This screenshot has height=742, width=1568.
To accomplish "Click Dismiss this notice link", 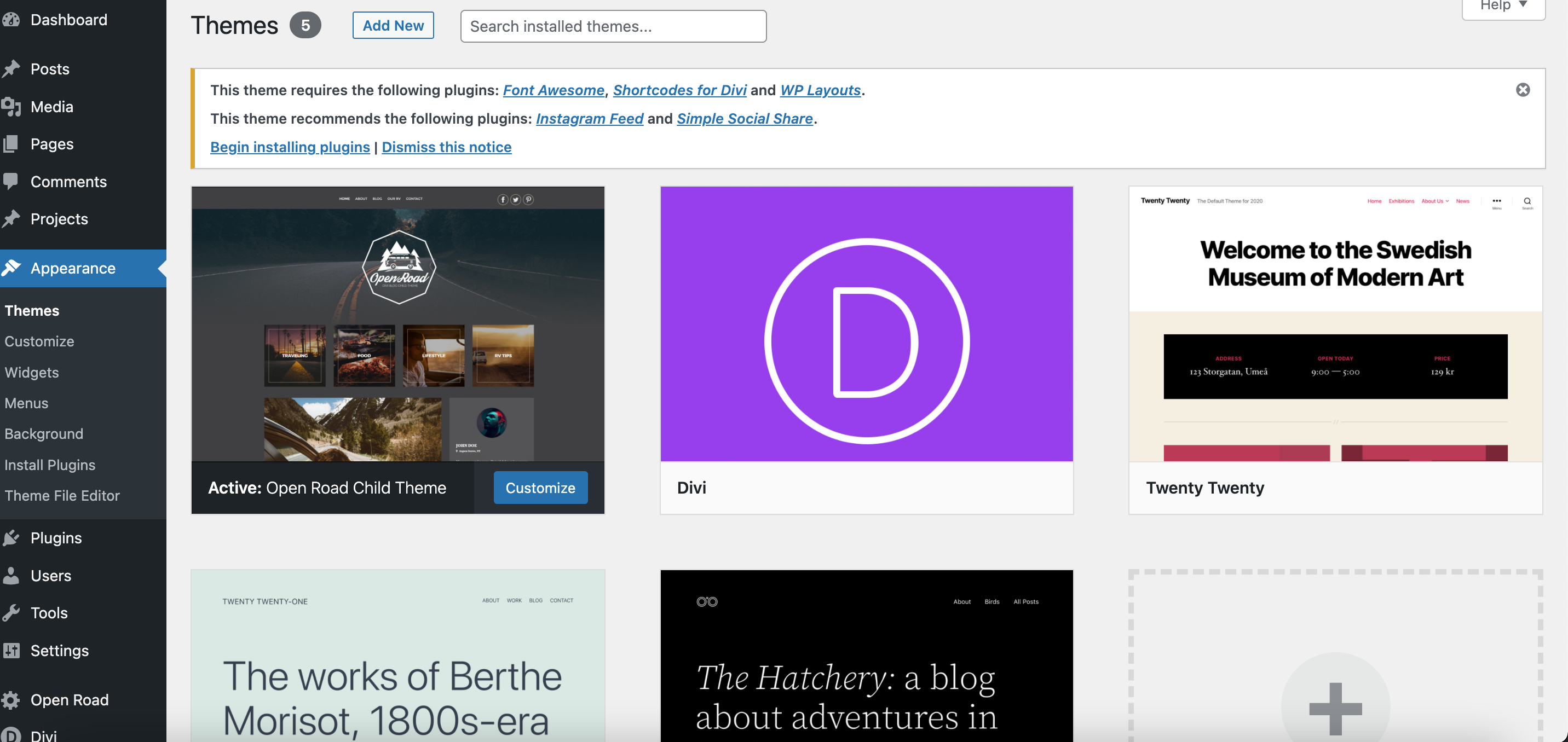I will coord(446,147).
